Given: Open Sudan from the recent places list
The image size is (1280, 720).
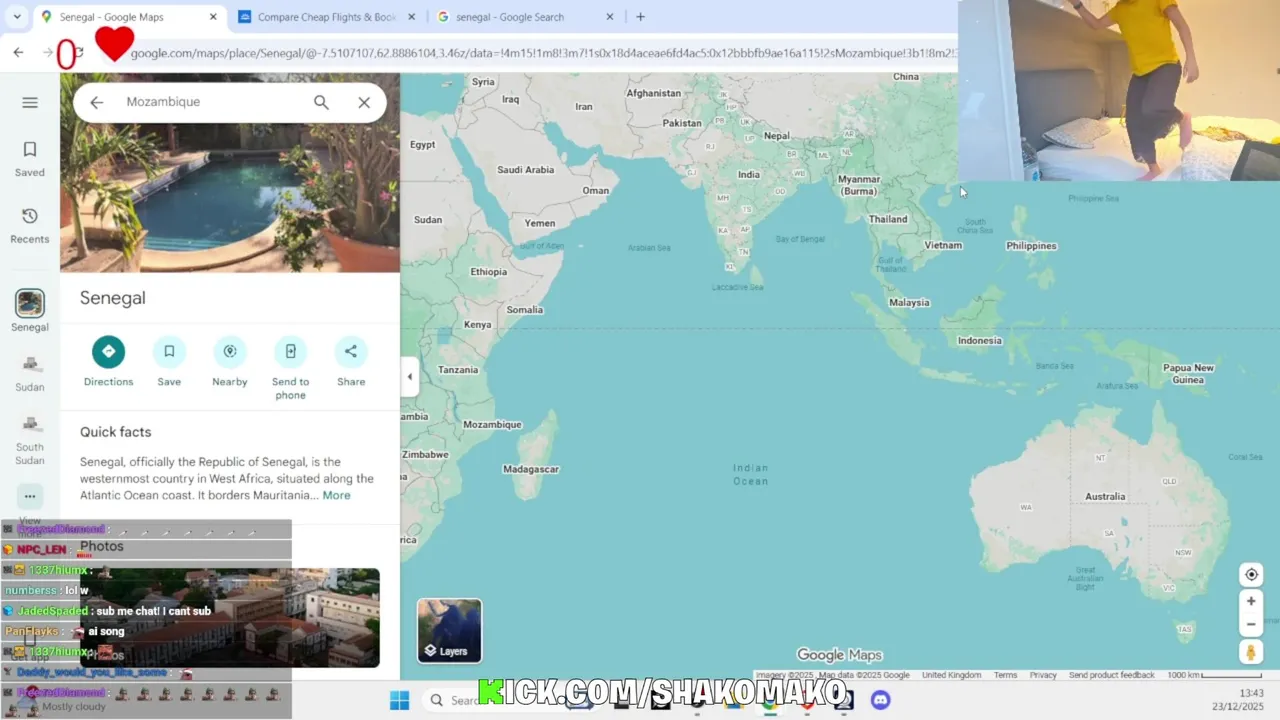Looking at the screenshot, I should pos(30,373).
